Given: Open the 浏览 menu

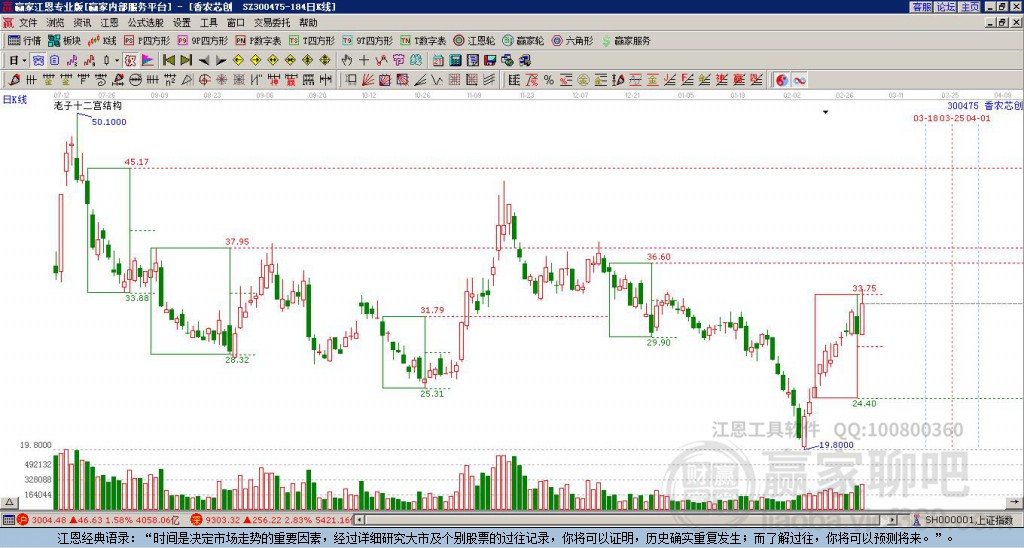Looking at the screenshot, I should click(56, 23).
